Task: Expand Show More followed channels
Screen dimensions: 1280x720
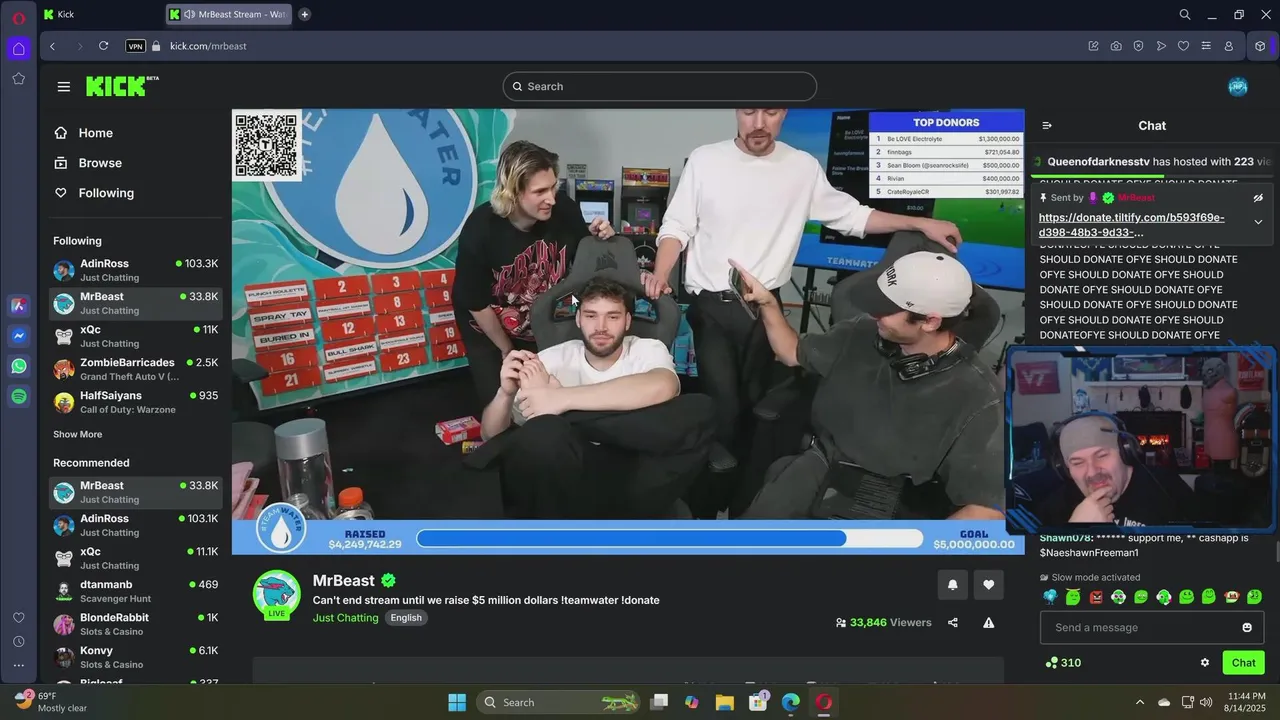Action: (x=77, y=434)
